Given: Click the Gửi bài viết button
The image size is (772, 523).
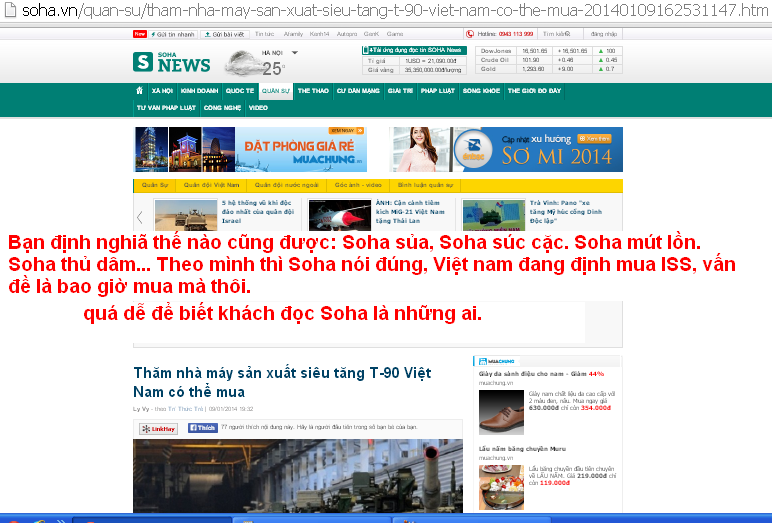Looking at the screenshot, I should click(x=224, y=34).
